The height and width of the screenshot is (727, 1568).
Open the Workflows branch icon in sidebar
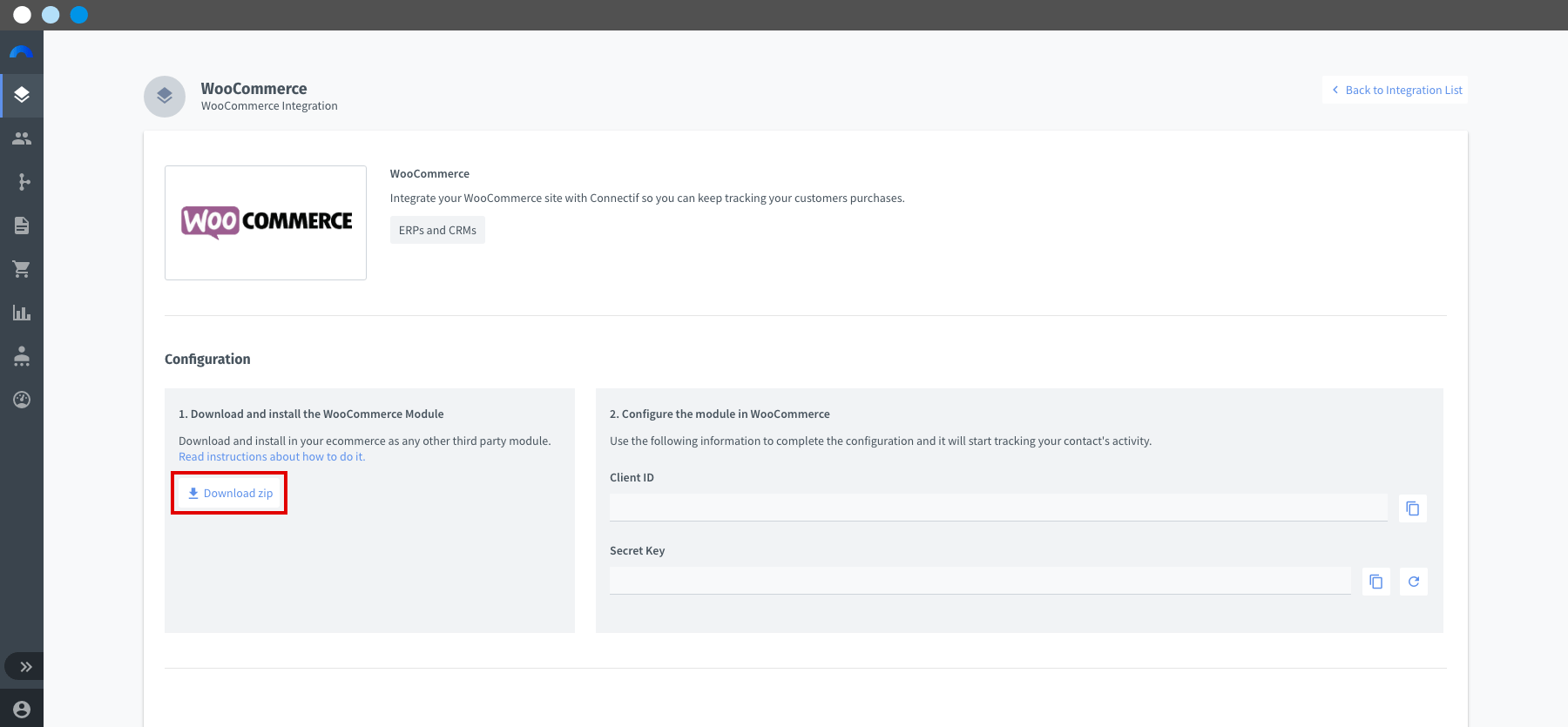[24, 182]
